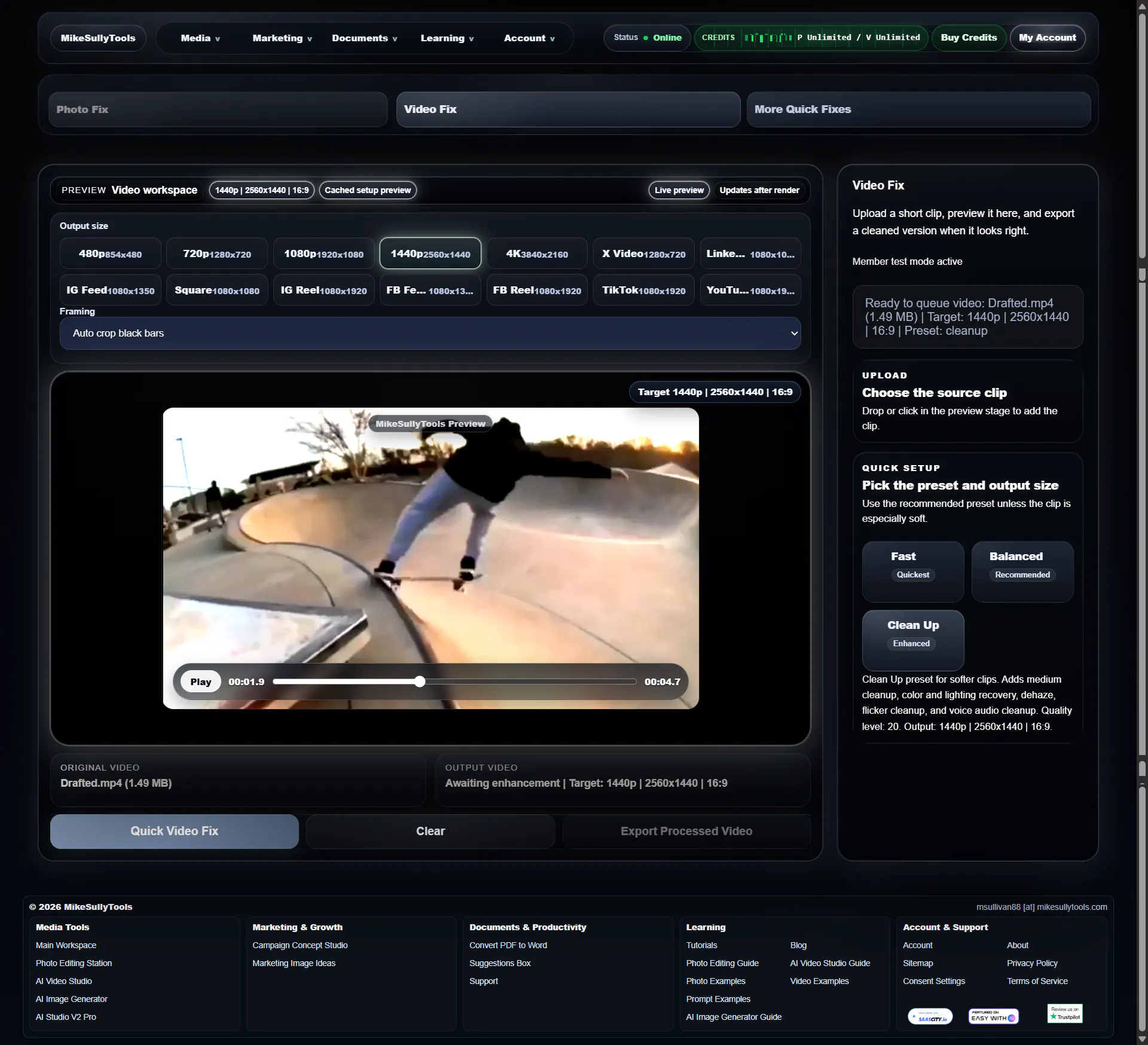This screenshot has height=1045, width=1148.
Task: Click Export Processed Video
Action: point(686,831)
